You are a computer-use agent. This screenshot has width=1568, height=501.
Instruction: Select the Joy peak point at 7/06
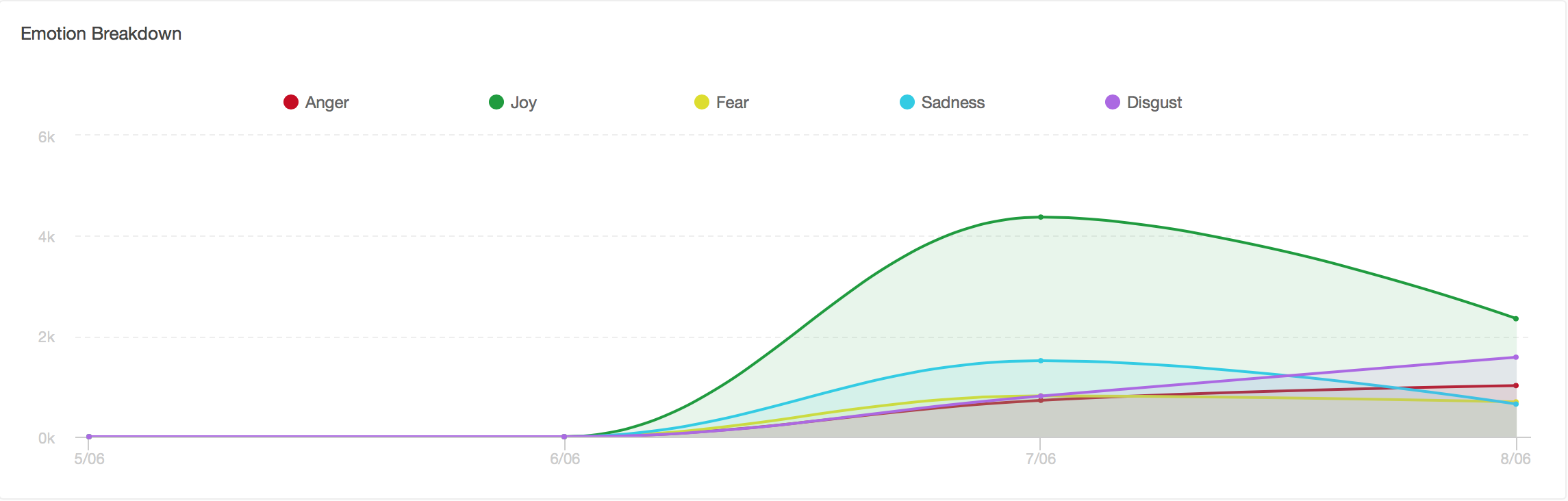(1041, 217)
